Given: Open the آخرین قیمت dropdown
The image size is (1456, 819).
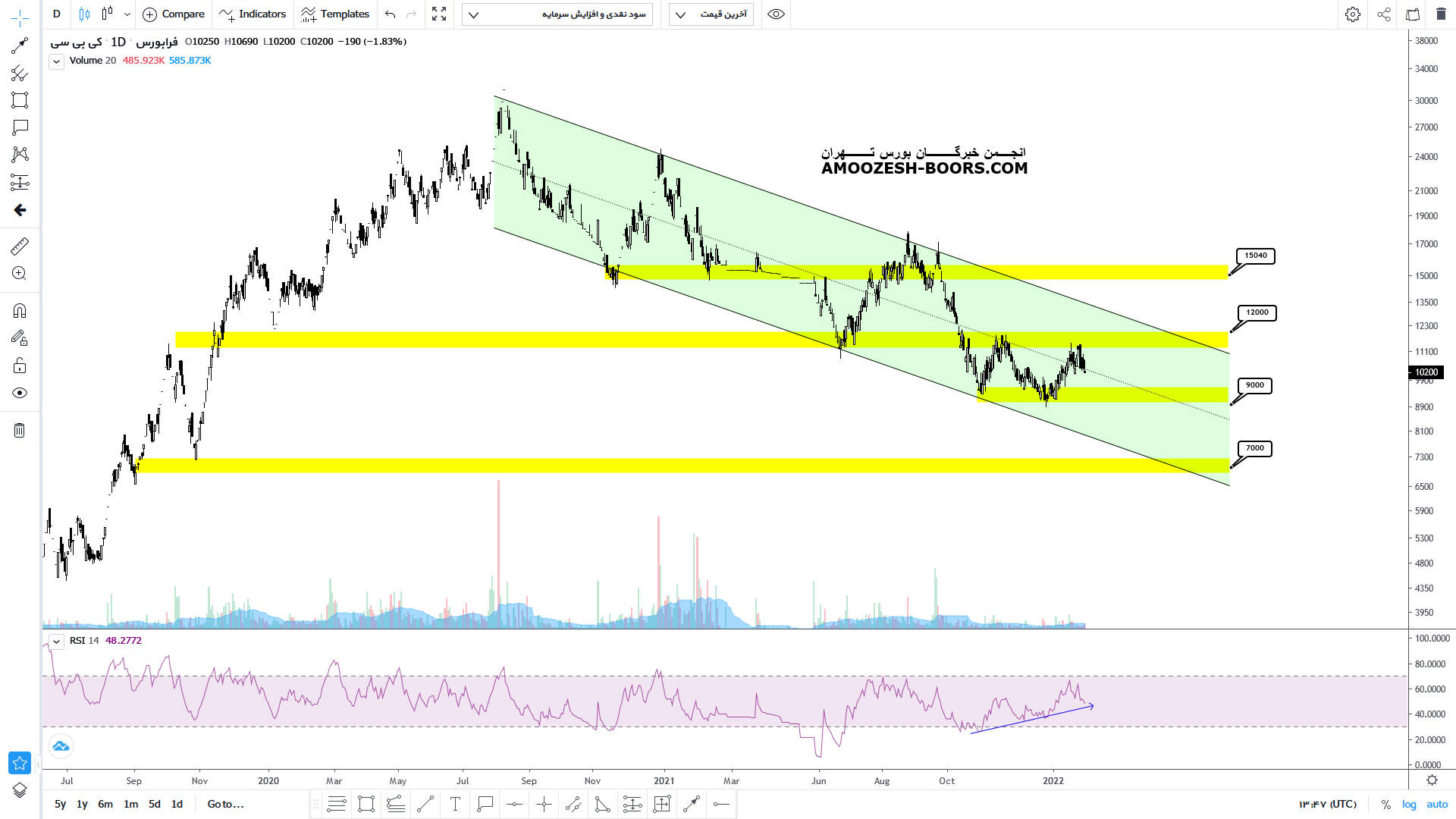Looking at the screenshot, I should [x=711, y=14].
